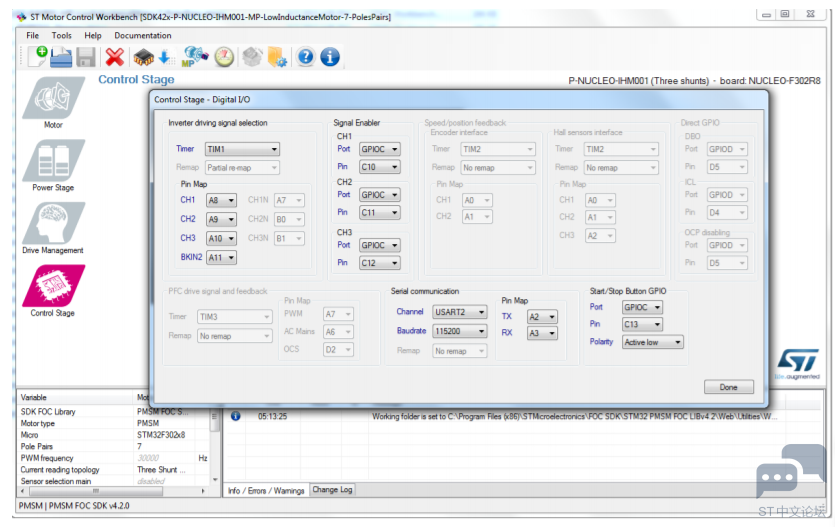Open Start/Stop Button Port GPIOC dropdown
The image size is (835, 527).
(x=642, y=307)
